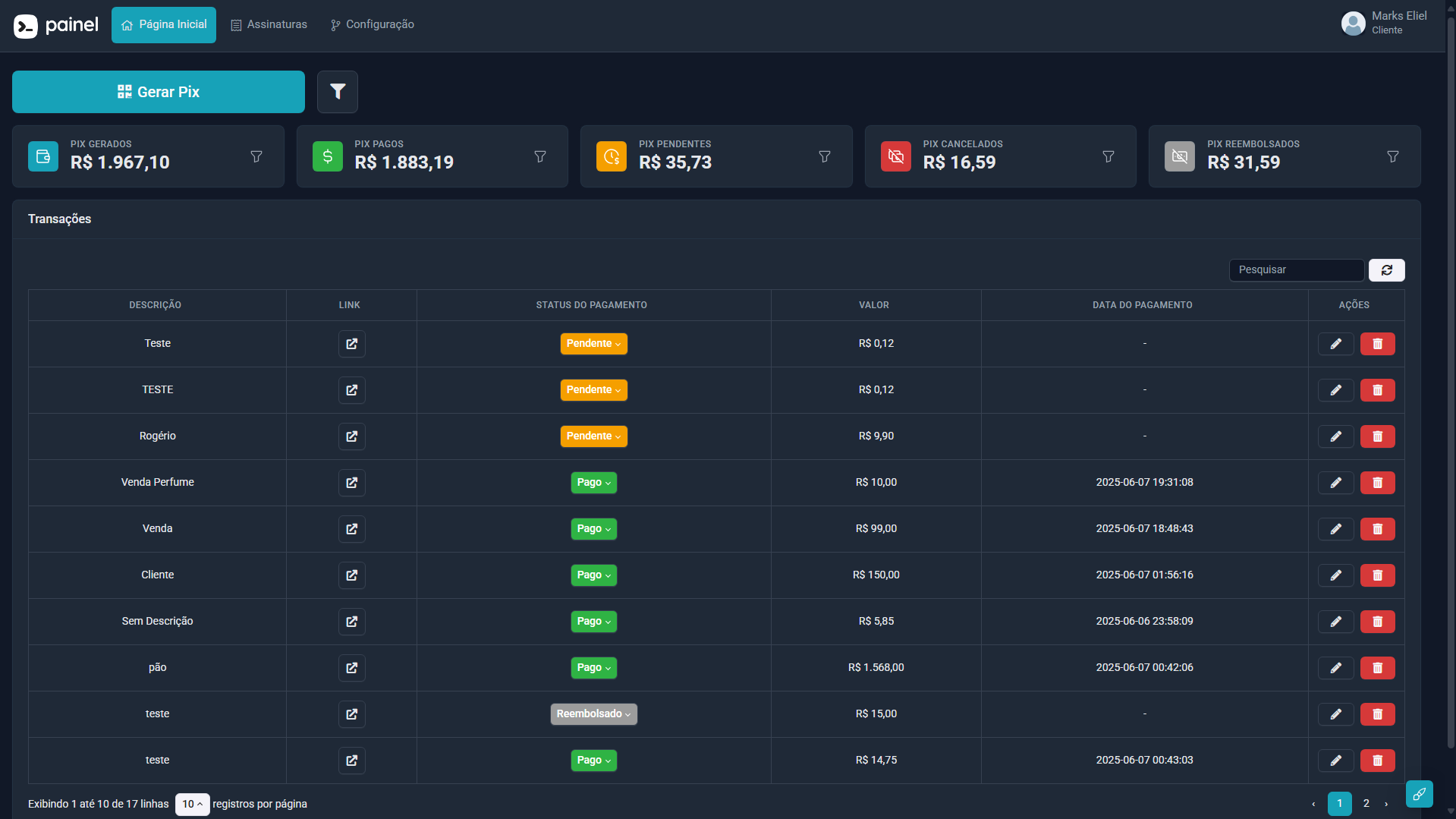
Task: Click the main filter funnel button
Action: (338, 92)
